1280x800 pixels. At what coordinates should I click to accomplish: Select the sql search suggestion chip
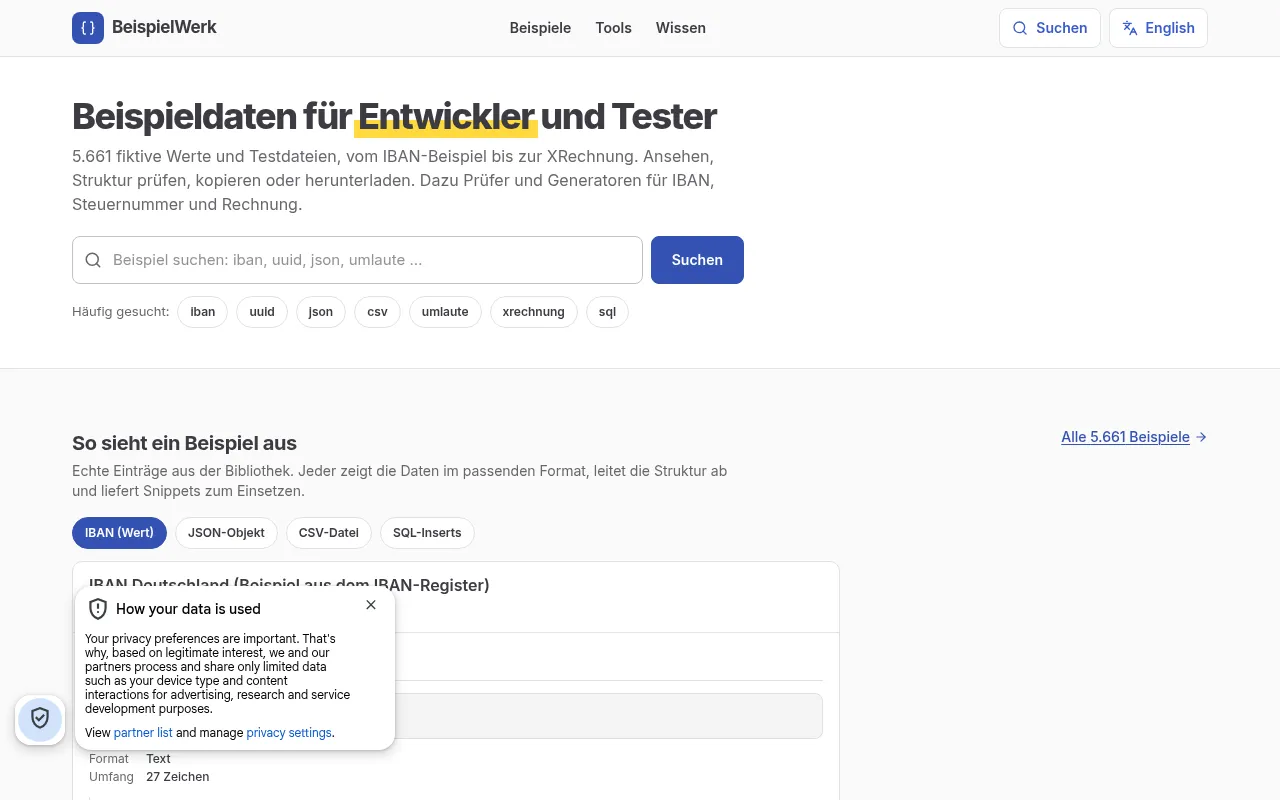607,312
